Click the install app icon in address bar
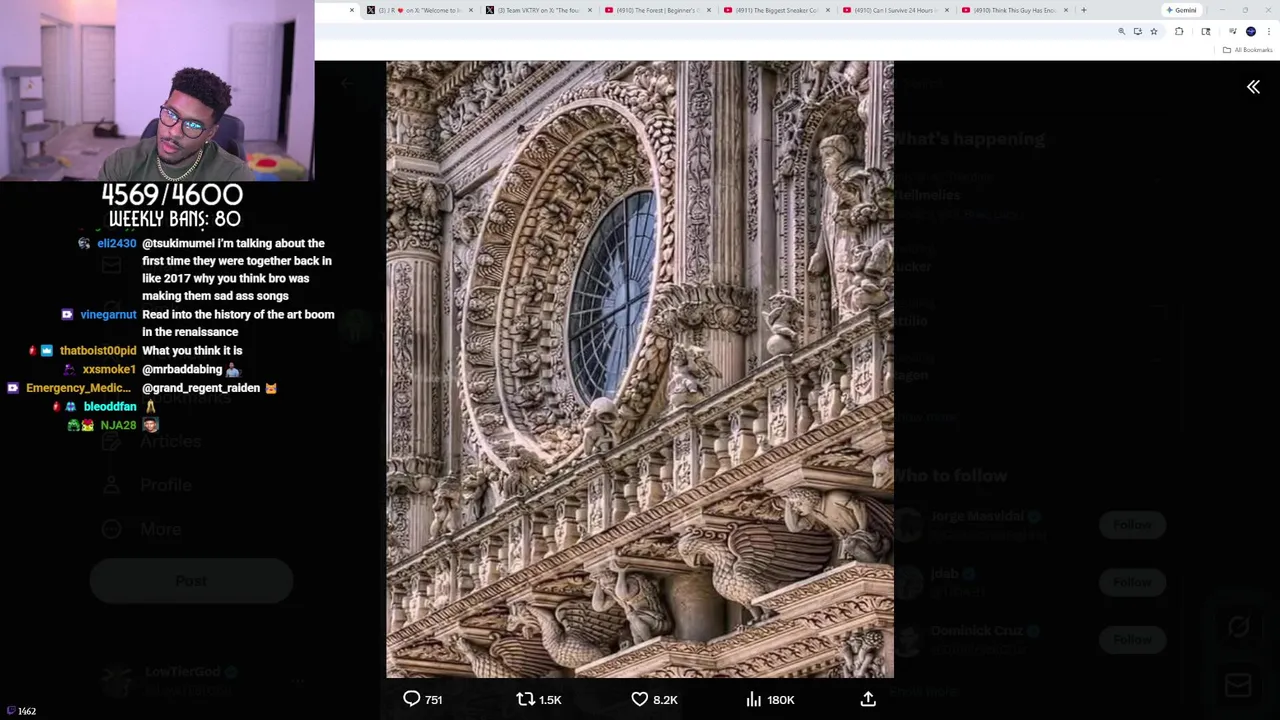Image resolution: width=1280 pixels, height=720 pixels. click(1137, 32)
